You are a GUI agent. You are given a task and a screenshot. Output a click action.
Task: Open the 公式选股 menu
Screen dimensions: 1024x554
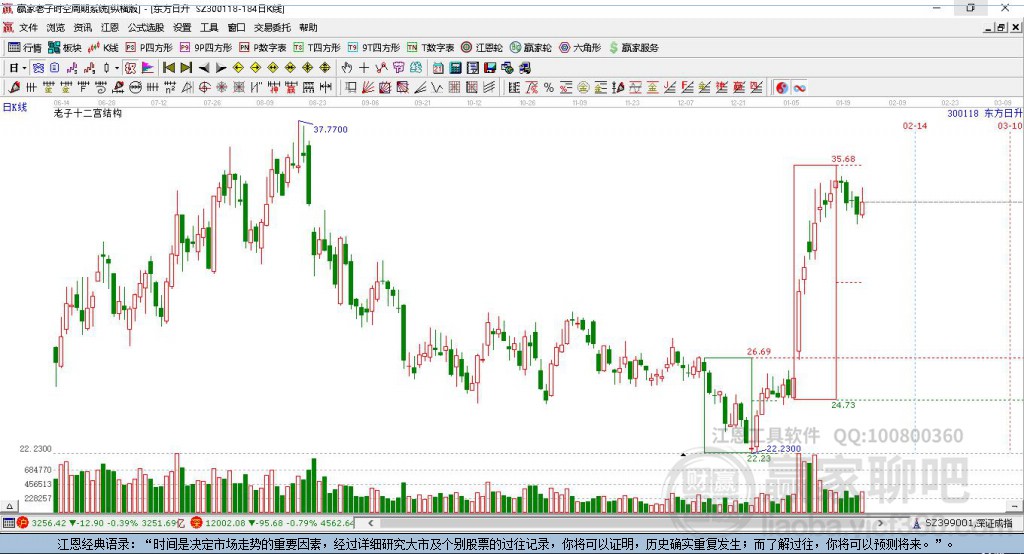point(146,27)
